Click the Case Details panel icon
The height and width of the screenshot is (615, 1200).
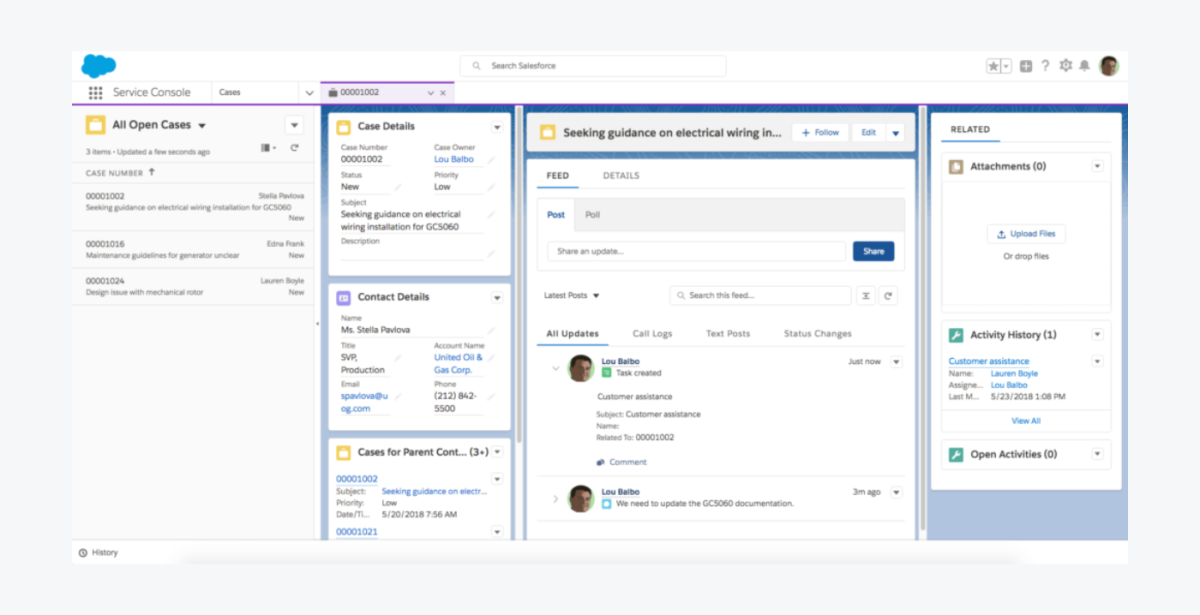coord(343,127)
